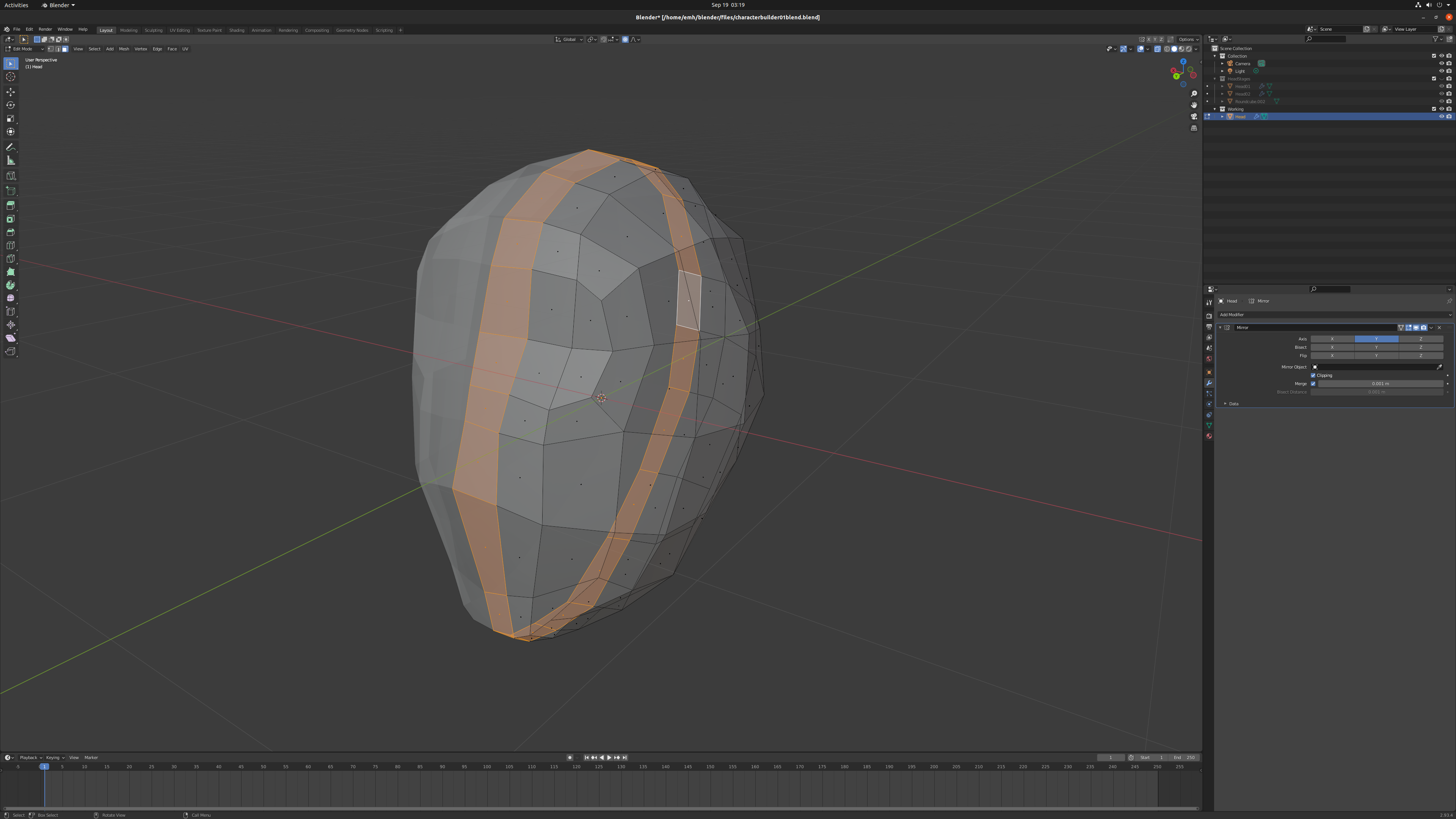Screen dimensions: 1456x819
Task: Set Mirror Axis to X
Action: coord(1332,339)
